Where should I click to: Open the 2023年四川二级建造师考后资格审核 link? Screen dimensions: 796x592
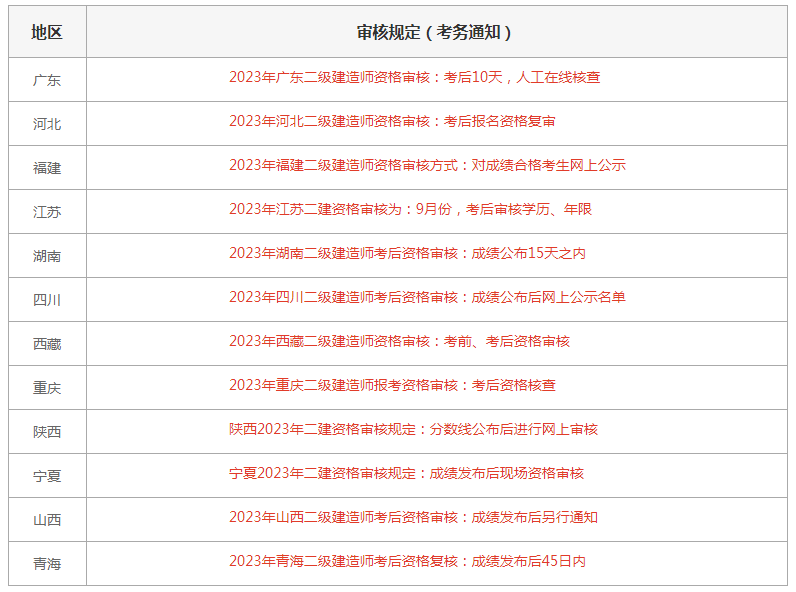point(427,297)
